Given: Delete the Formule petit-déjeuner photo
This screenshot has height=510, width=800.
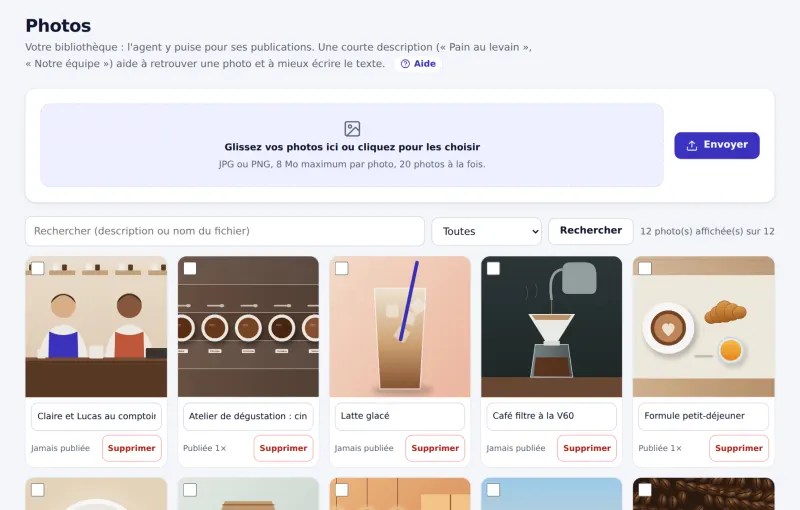Looking at the screenshot, I should (x=739, y=448).
